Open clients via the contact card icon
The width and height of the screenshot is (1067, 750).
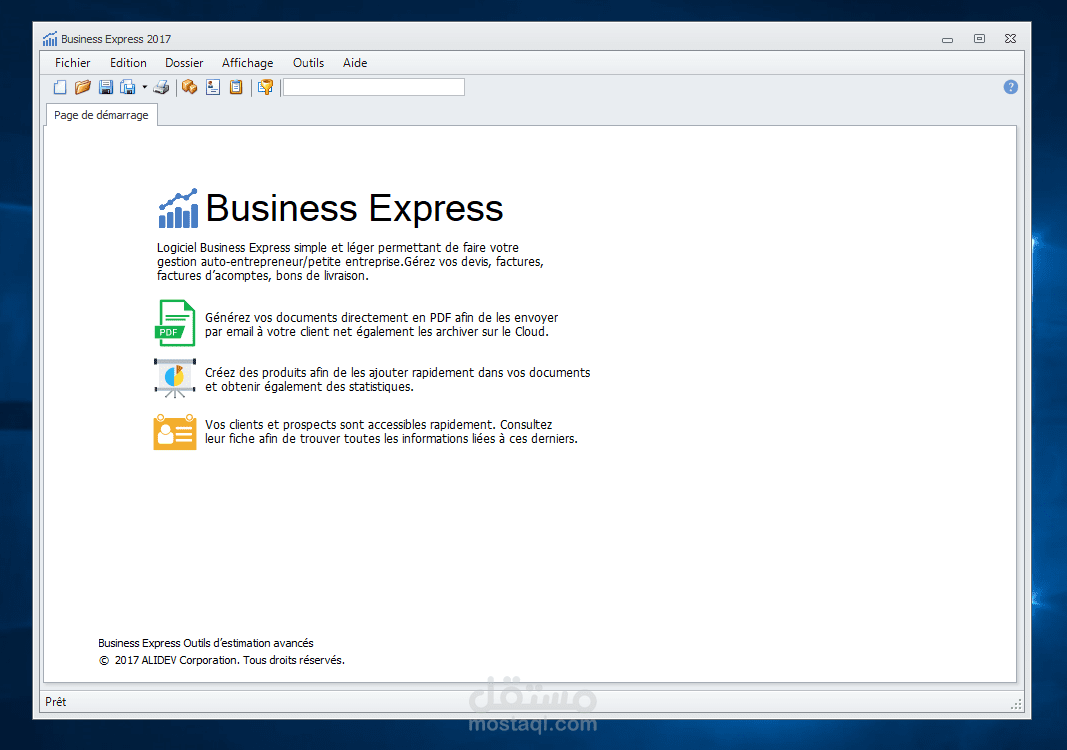point(213,87)
